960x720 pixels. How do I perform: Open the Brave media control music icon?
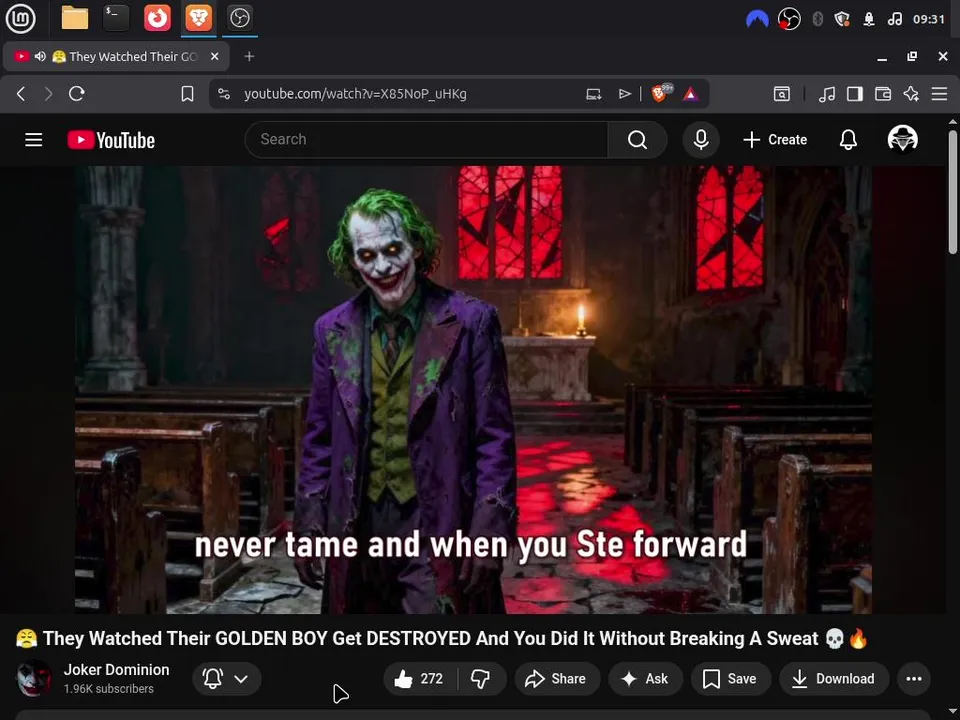(827, 94)
